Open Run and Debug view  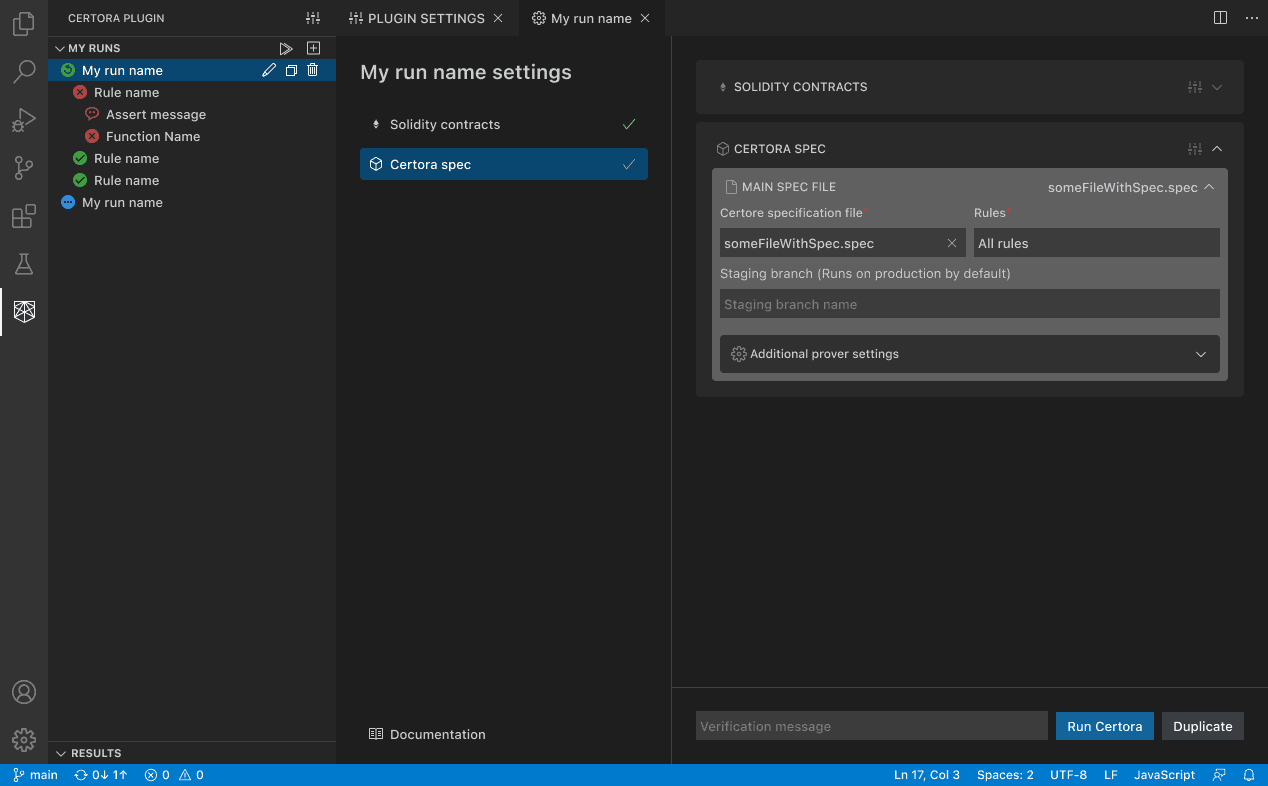pos(24,120)
